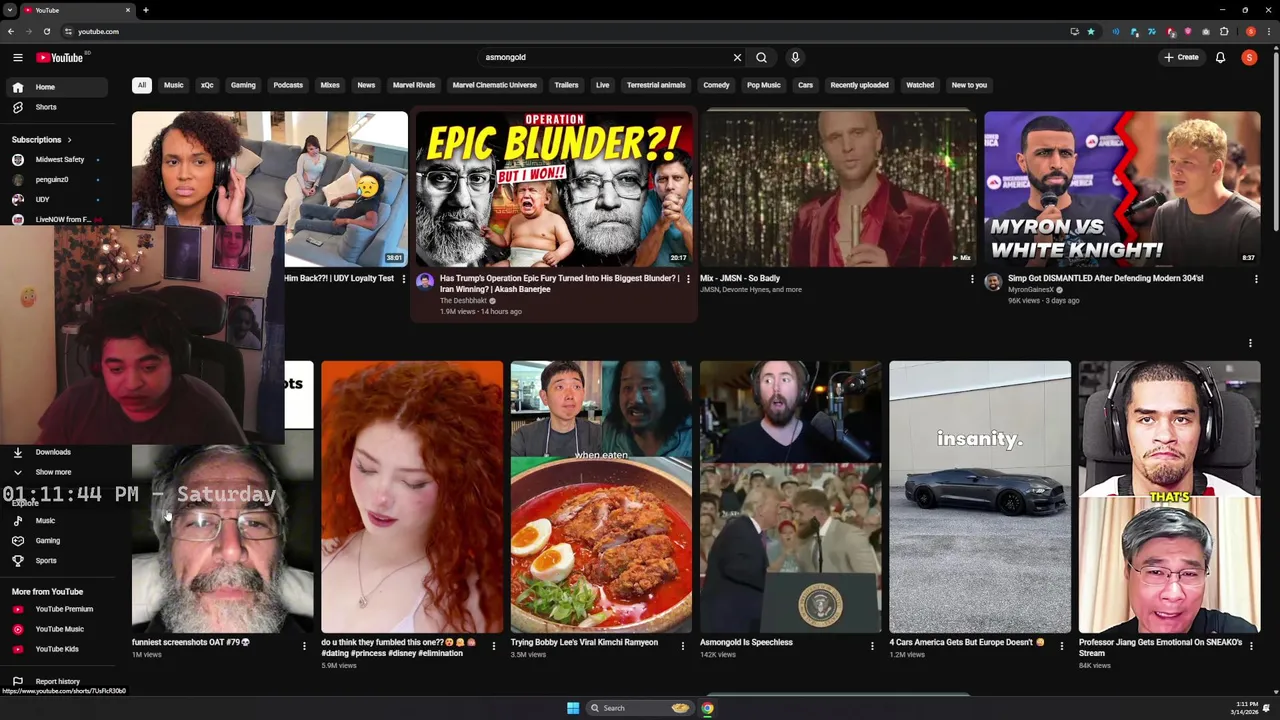
Task: Open the notifications bell
Action: [x=1220, y=58]
